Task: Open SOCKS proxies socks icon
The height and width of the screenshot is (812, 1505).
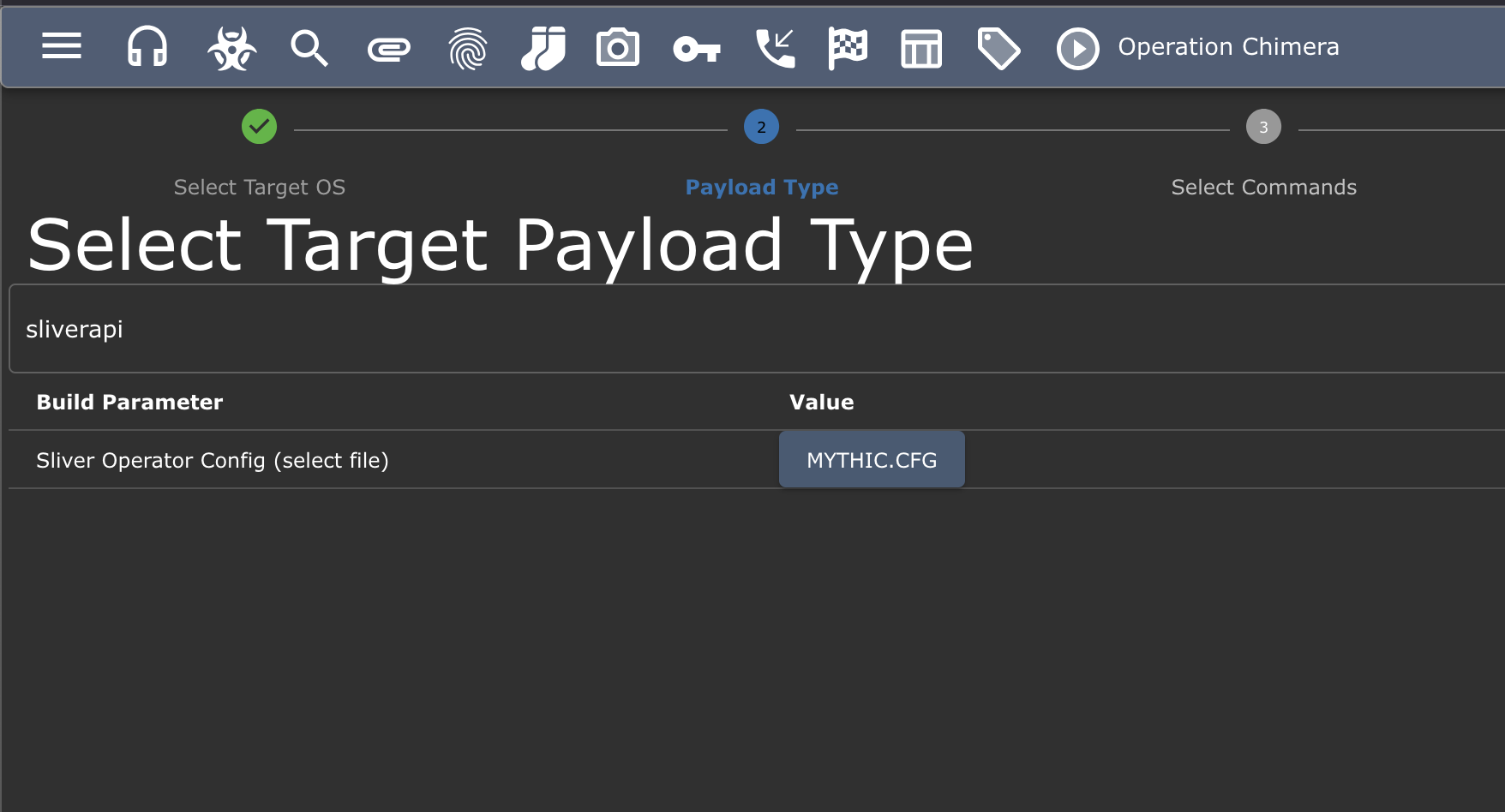Action: (543, 47)
